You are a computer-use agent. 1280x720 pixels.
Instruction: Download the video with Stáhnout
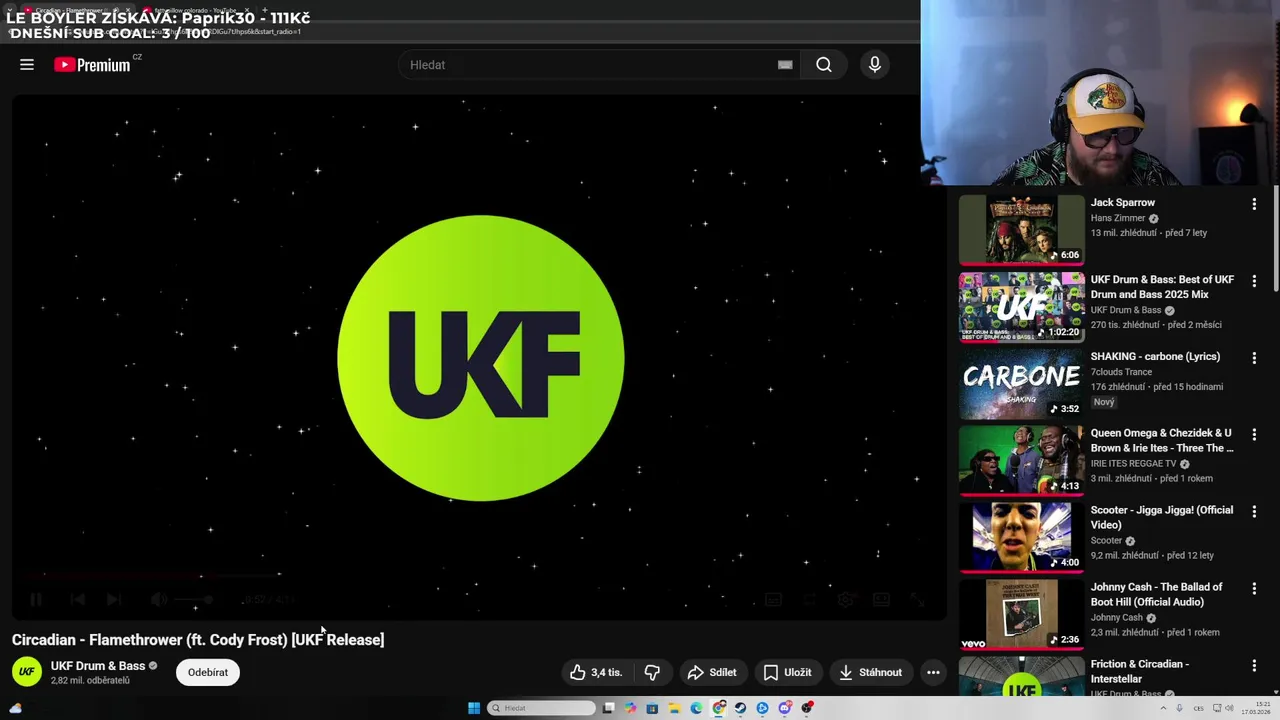(871, 673)
